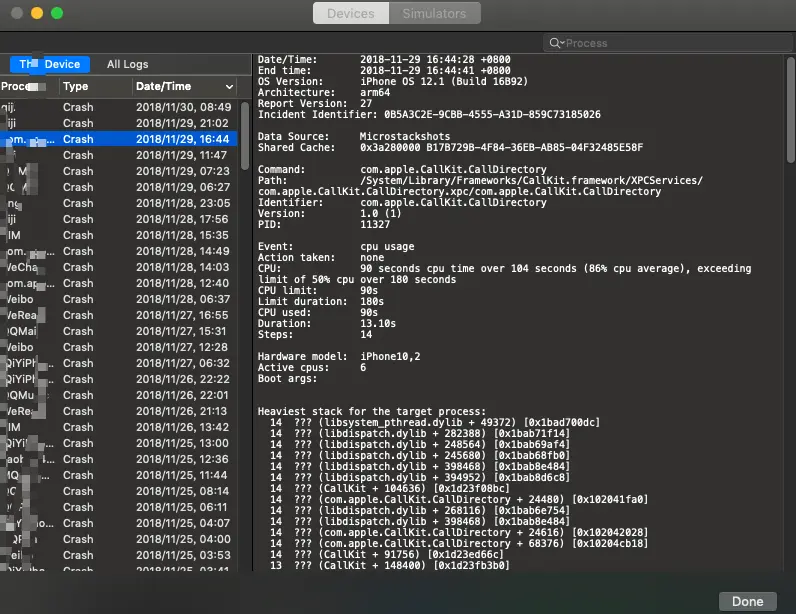Screen dimensions: 796x614
Task: Click the 'PID: 11327' line
Action: (x=323, y=224)
